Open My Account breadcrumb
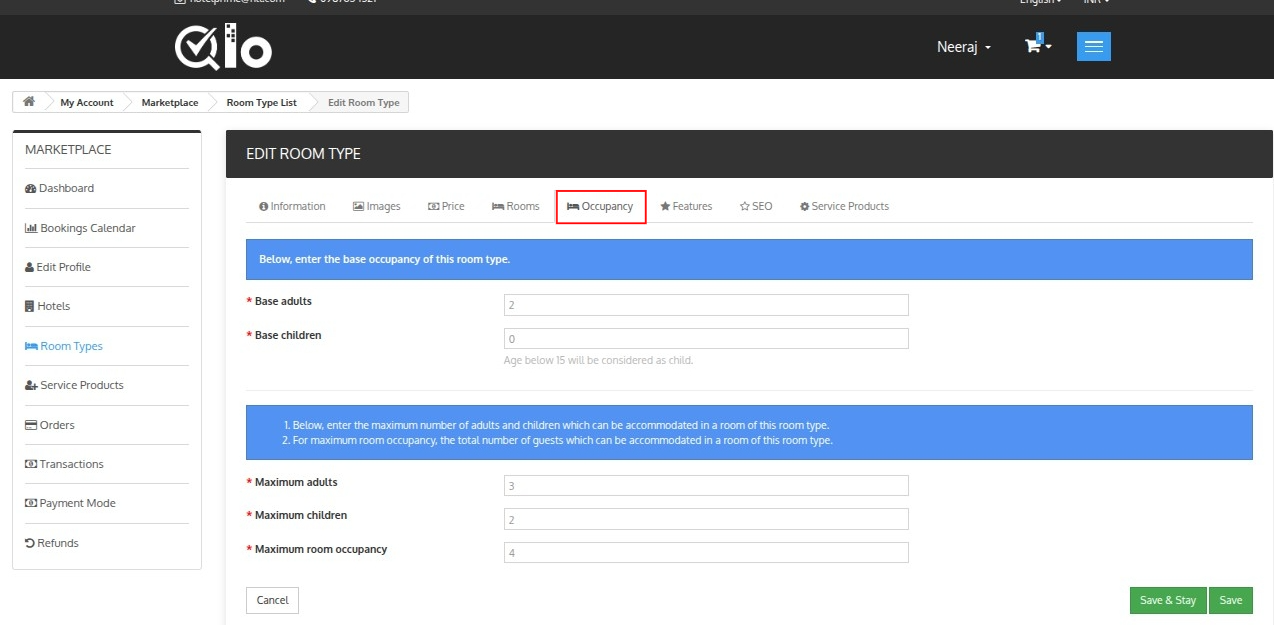This screenshot has width=1274, height=625. click(87, 103)
